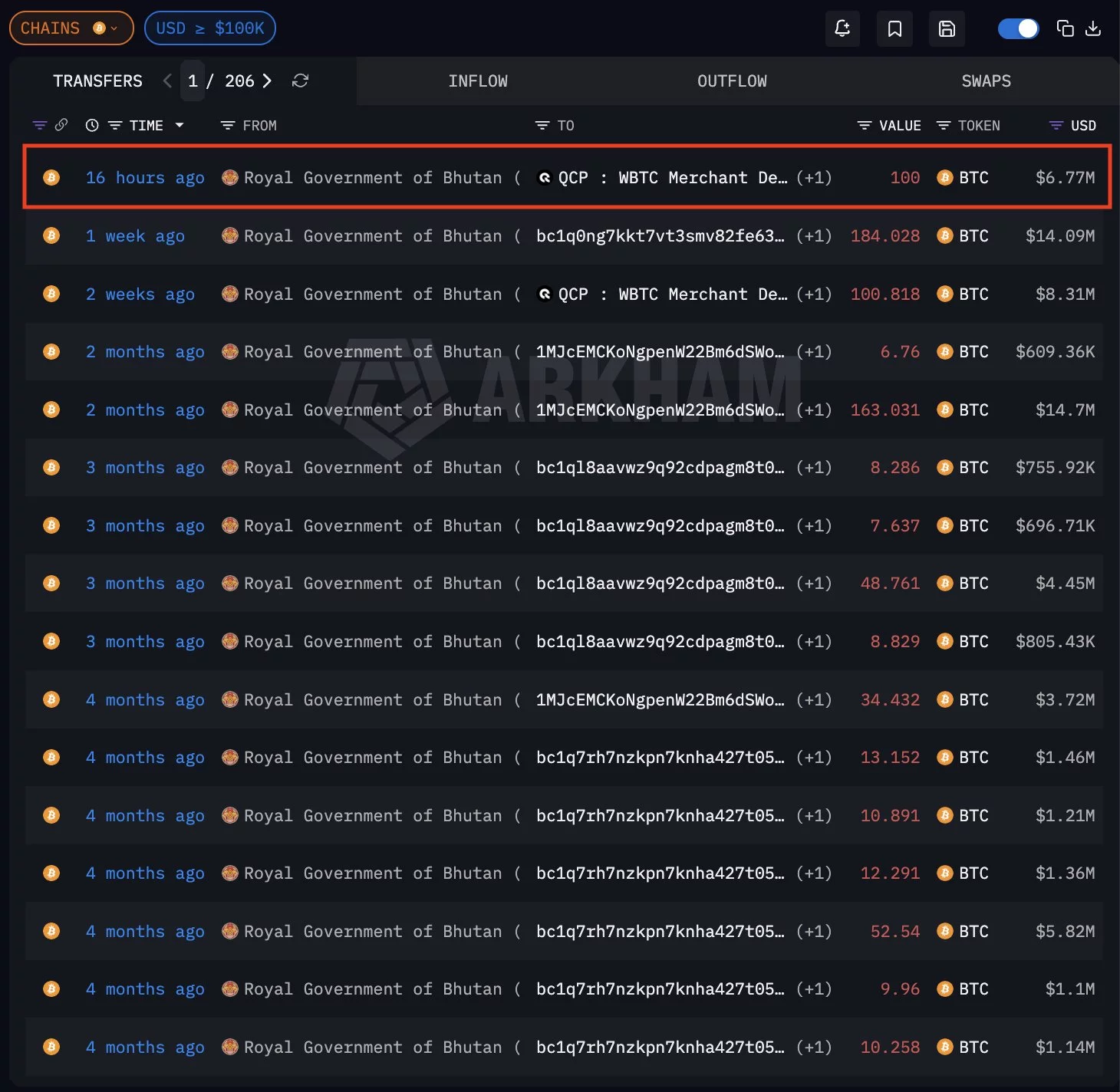Bookmark this transfers view

pyautogui.click(x=894, y=28)
